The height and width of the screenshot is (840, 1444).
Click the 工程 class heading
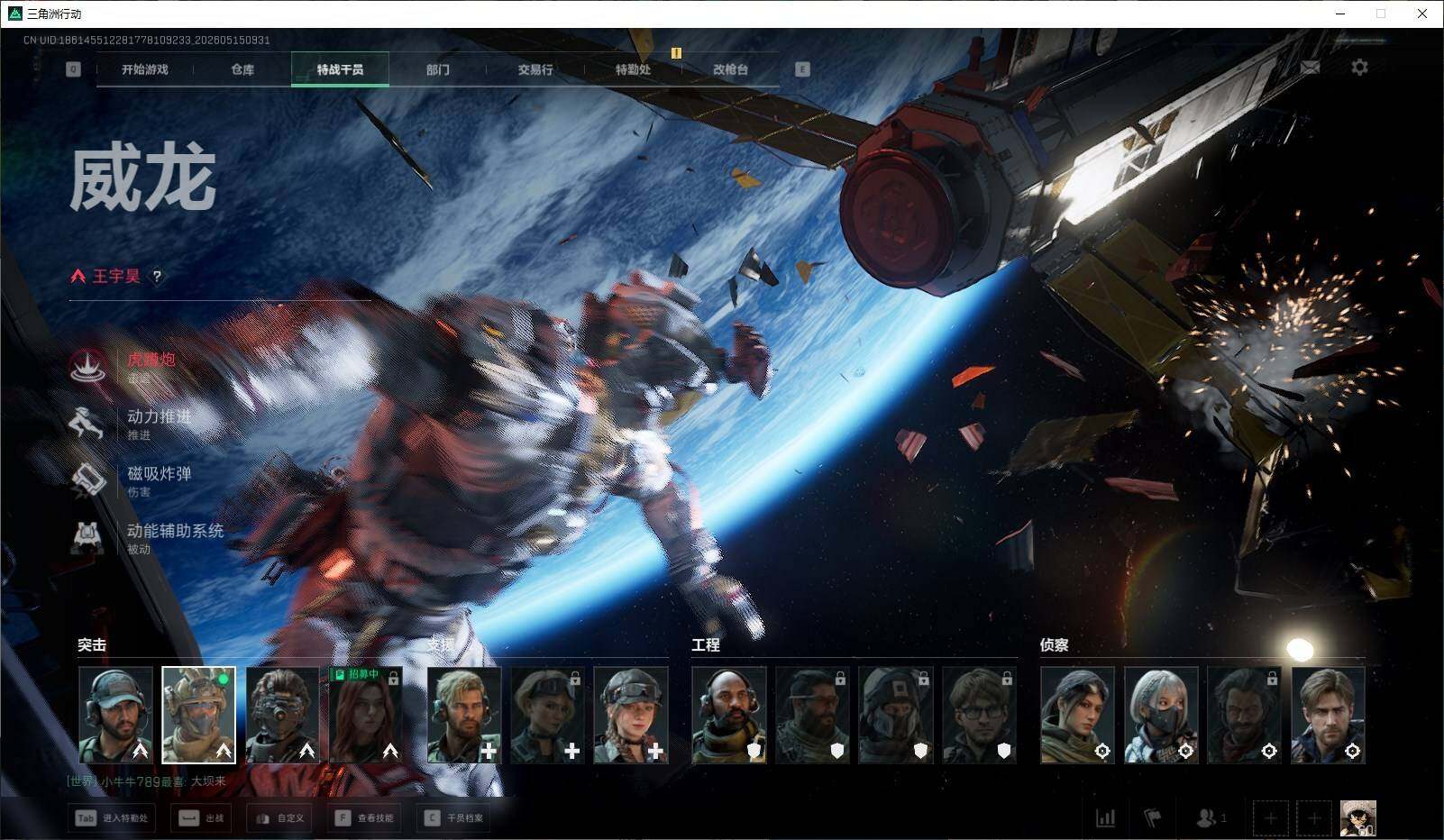706,644
